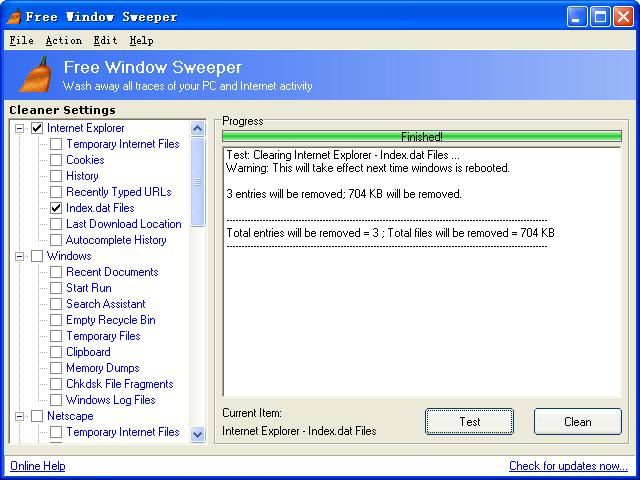This screenshot has width=640, height=480.
Task: Close the Free Window Sweeper window
Action: coord(623,17)
